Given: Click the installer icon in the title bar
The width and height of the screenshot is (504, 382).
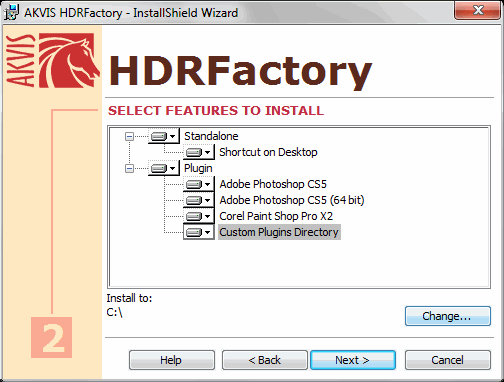Looking at the screenshot, I should [11, 12].
